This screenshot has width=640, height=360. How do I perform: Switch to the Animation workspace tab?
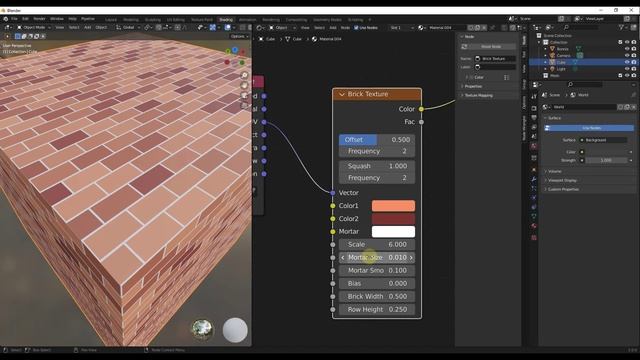click(x=247, y=20)
